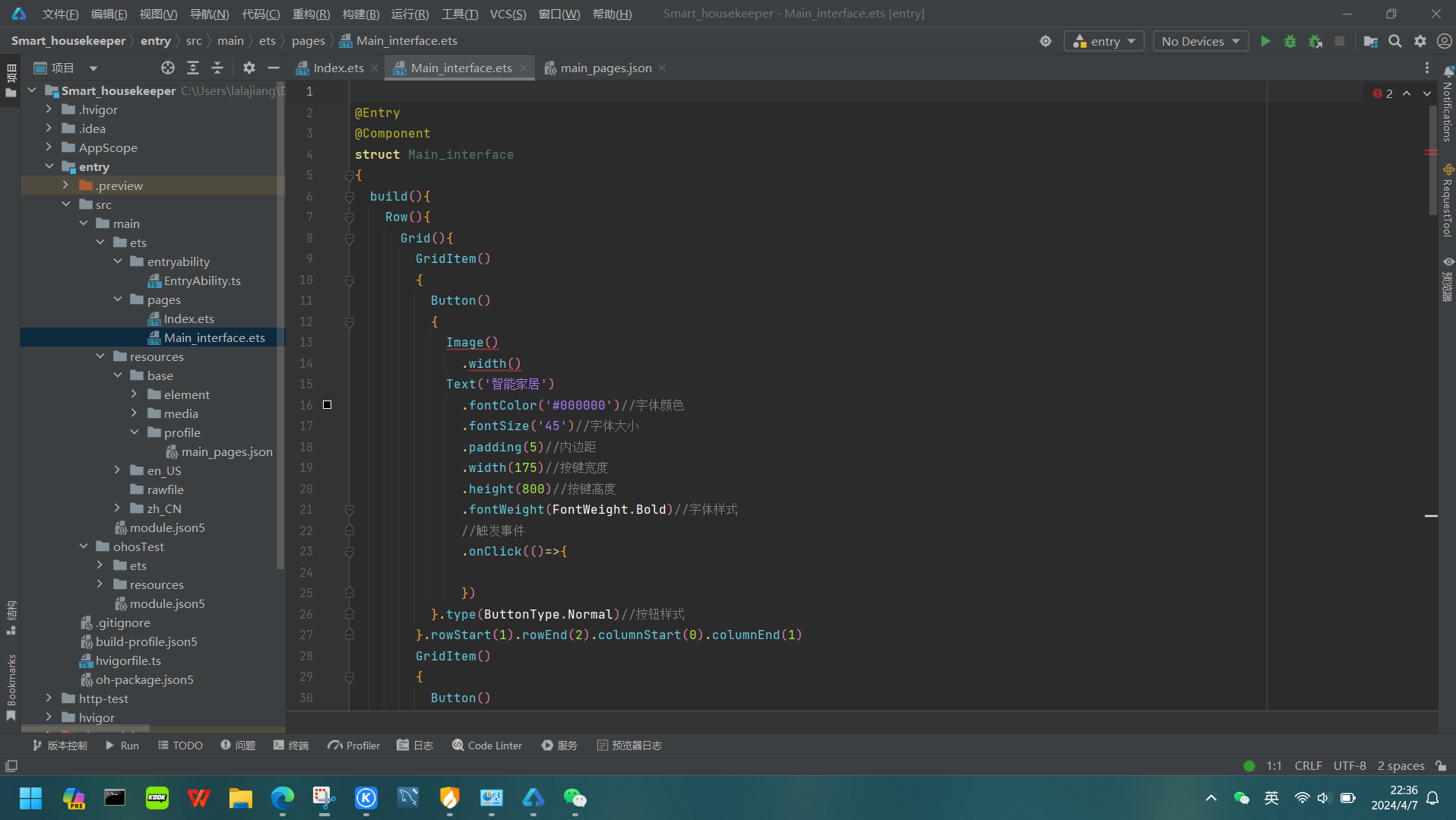The height and width of the screenshot is (820, 1456).
Task: Collapse the ohosTest folder
Action: [x=84, y=546]
